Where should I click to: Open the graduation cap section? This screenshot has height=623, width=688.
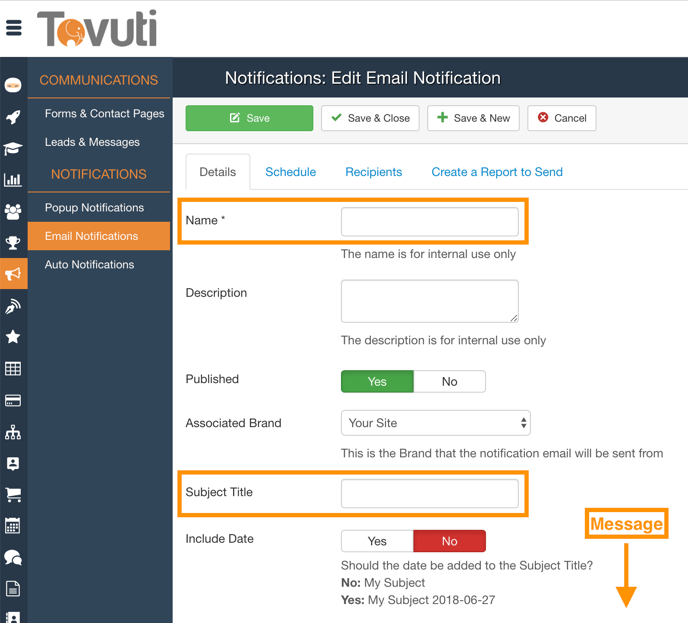[13, 149]
